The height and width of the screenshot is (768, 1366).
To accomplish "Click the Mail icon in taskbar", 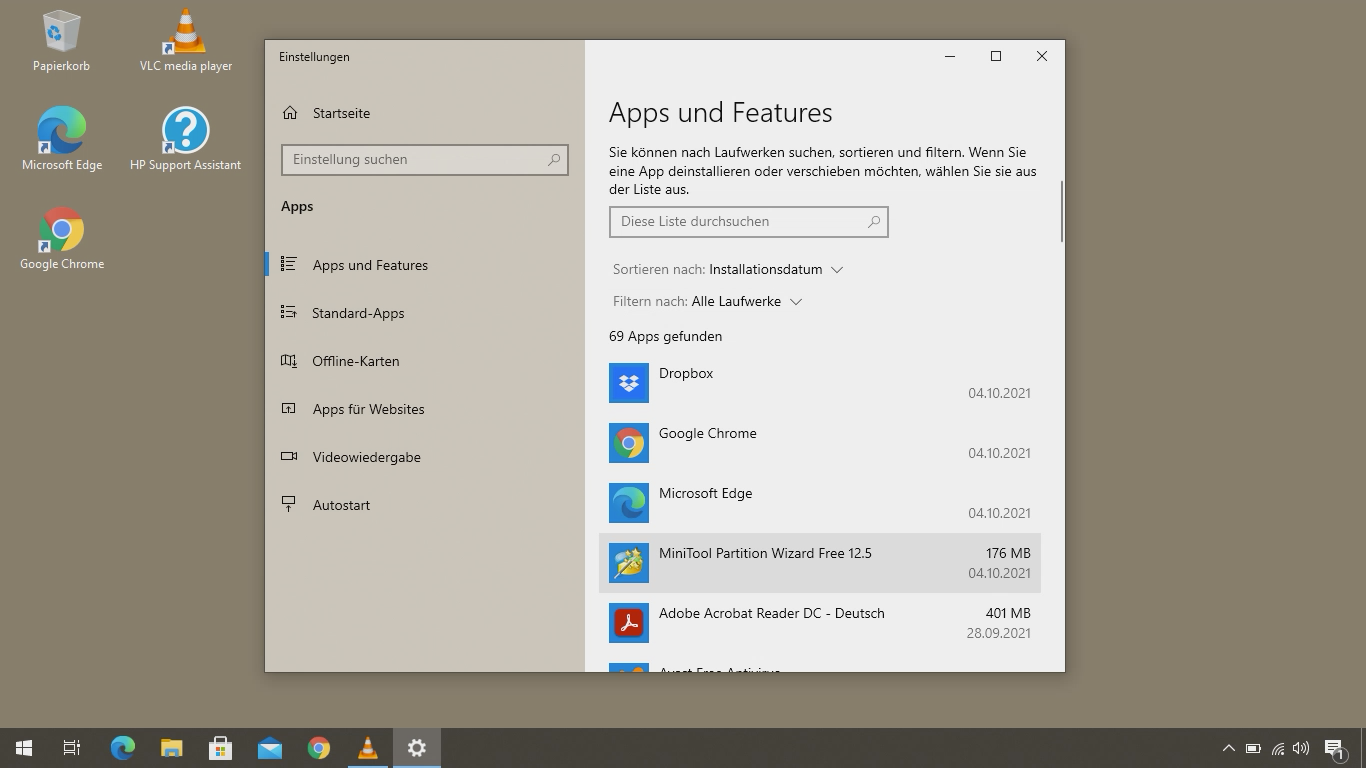I will pyautogui.click(x=269, y=748).
